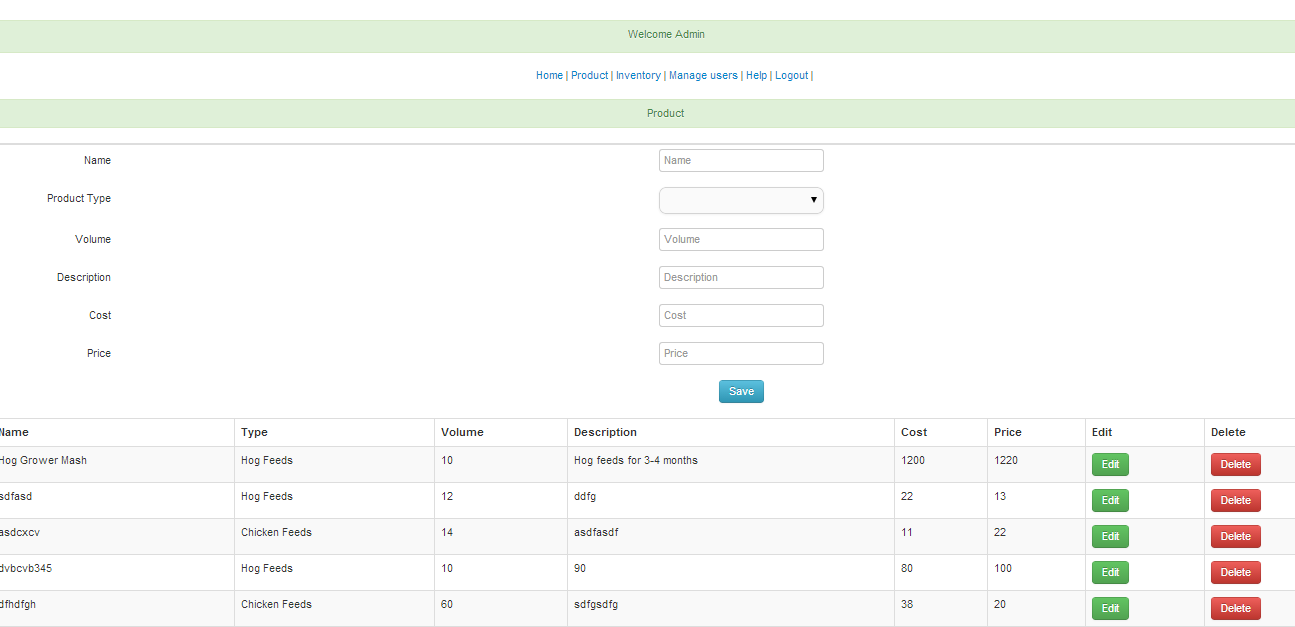
Task: Focus the Description input field
Action: 741,277
